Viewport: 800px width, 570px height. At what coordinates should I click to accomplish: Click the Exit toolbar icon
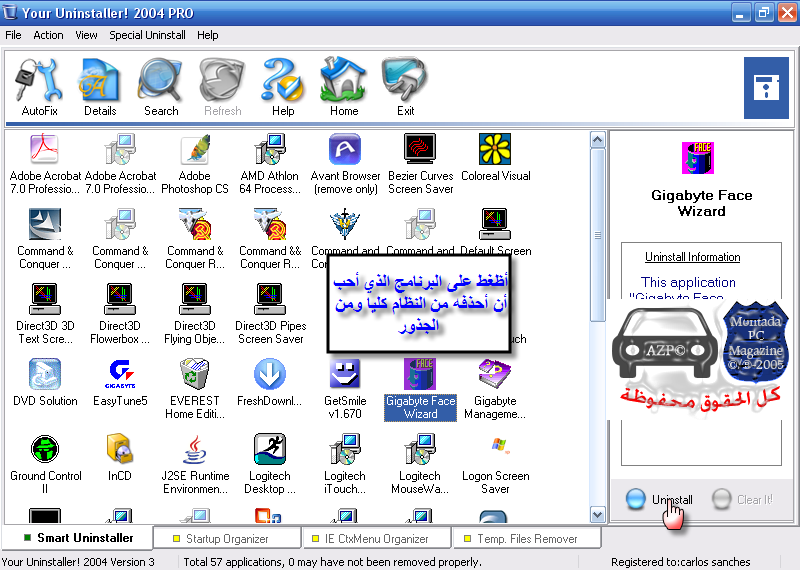coord(405,87)
